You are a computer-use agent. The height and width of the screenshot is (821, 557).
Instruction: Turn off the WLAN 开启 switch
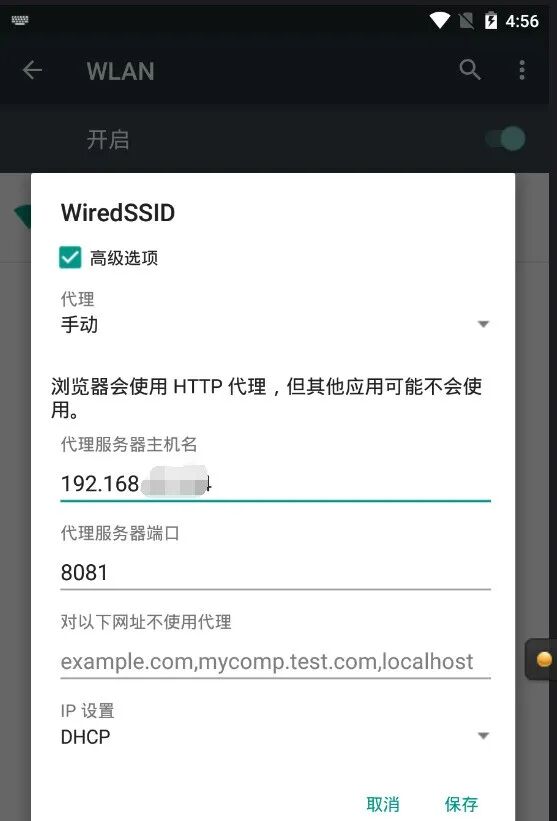(505, 139)
